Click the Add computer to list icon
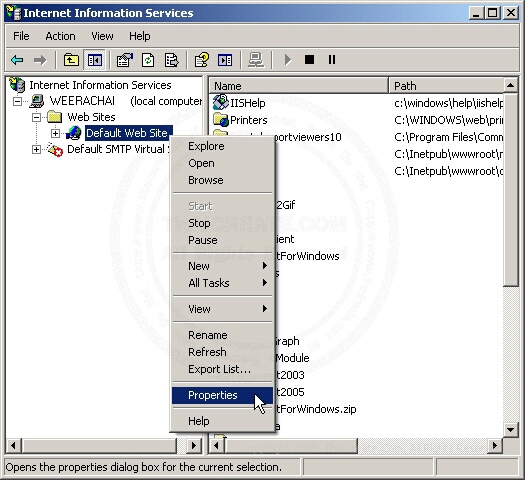525x480 pixels. [x=256, y=60]
